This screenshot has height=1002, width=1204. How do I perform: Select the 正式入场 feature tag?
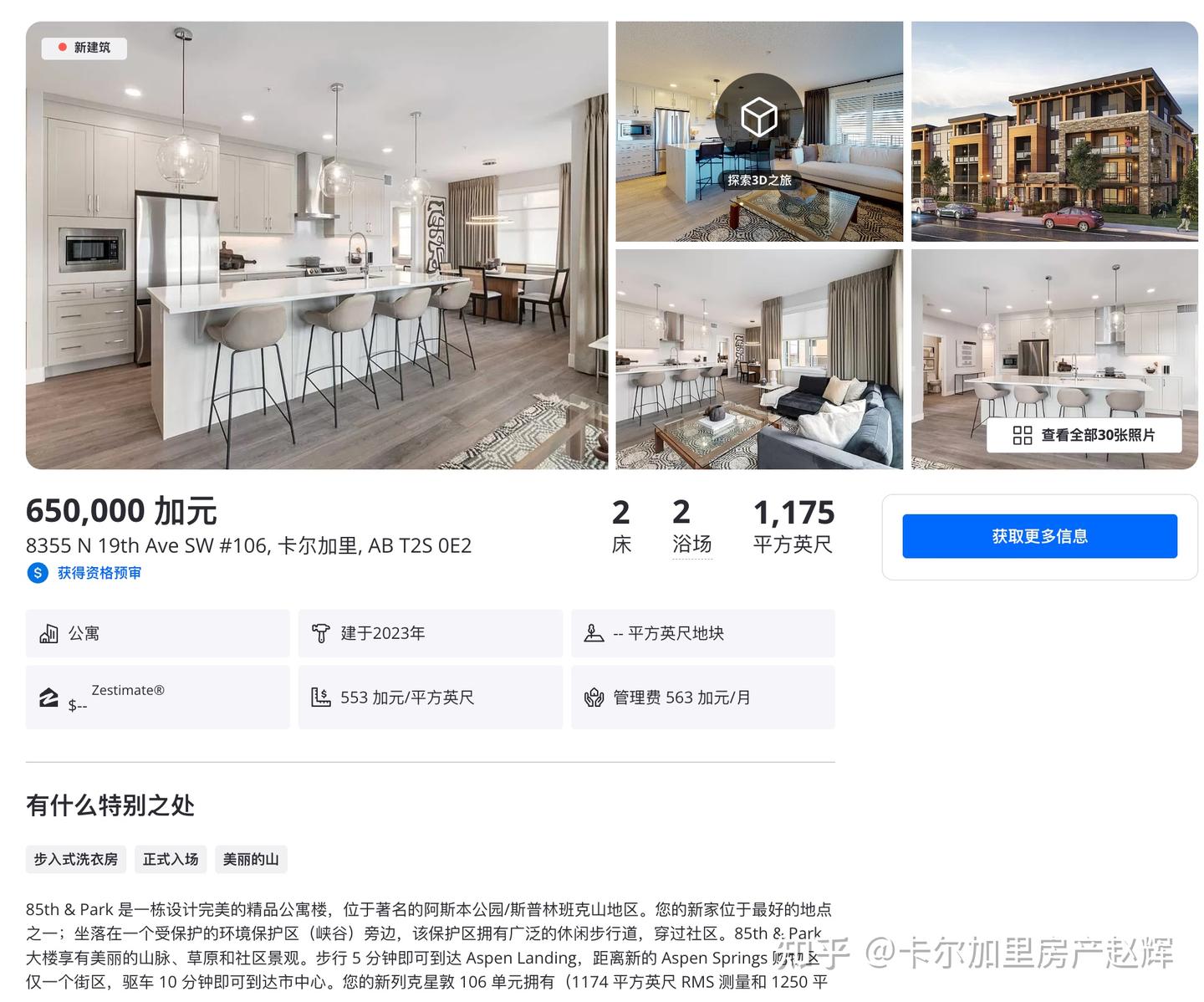(171, 859)
